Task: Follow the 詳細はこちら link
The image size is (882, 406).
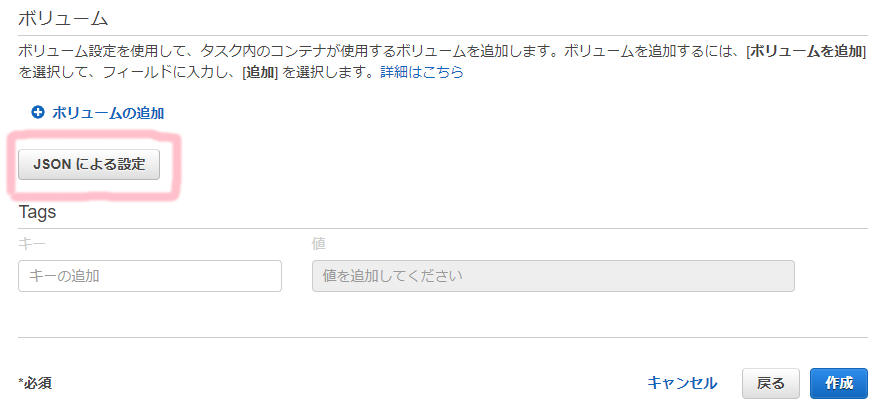Action: [x=422, y=73]
